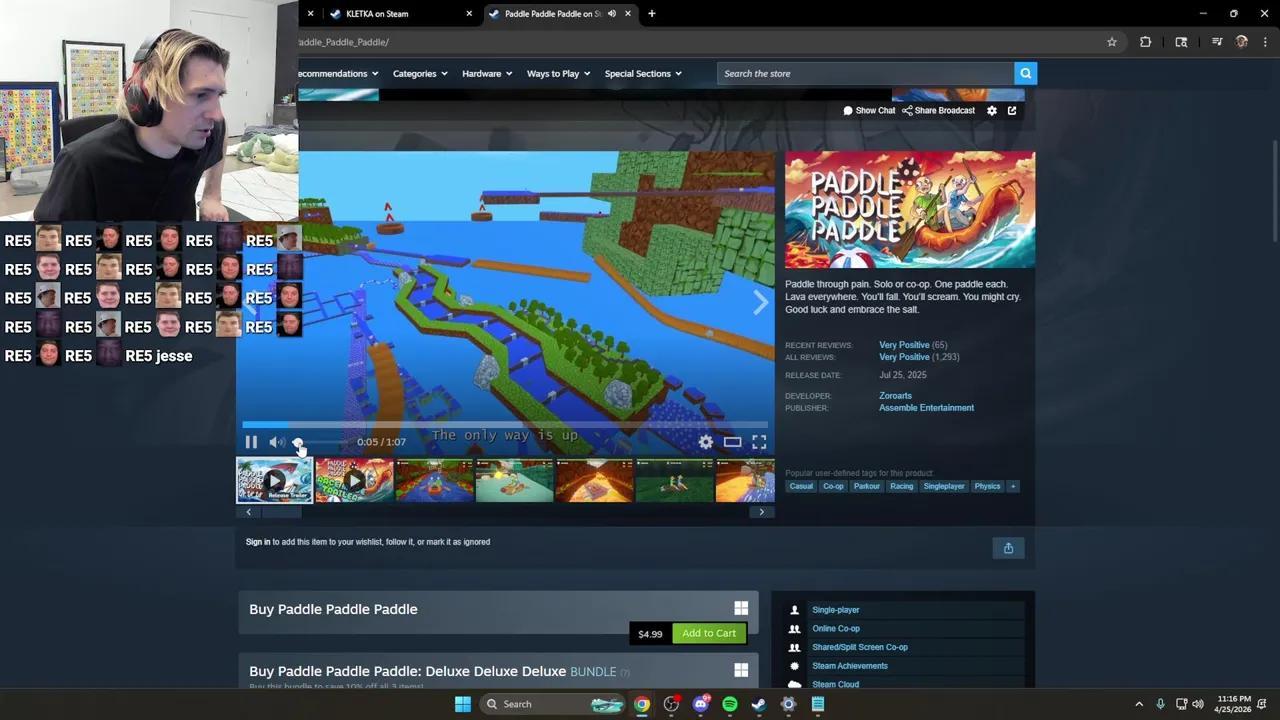Open the Steam Achievements feature link
Viewport: 1280px width, 720px height.
pyautogui.click(x=850, y=666)
